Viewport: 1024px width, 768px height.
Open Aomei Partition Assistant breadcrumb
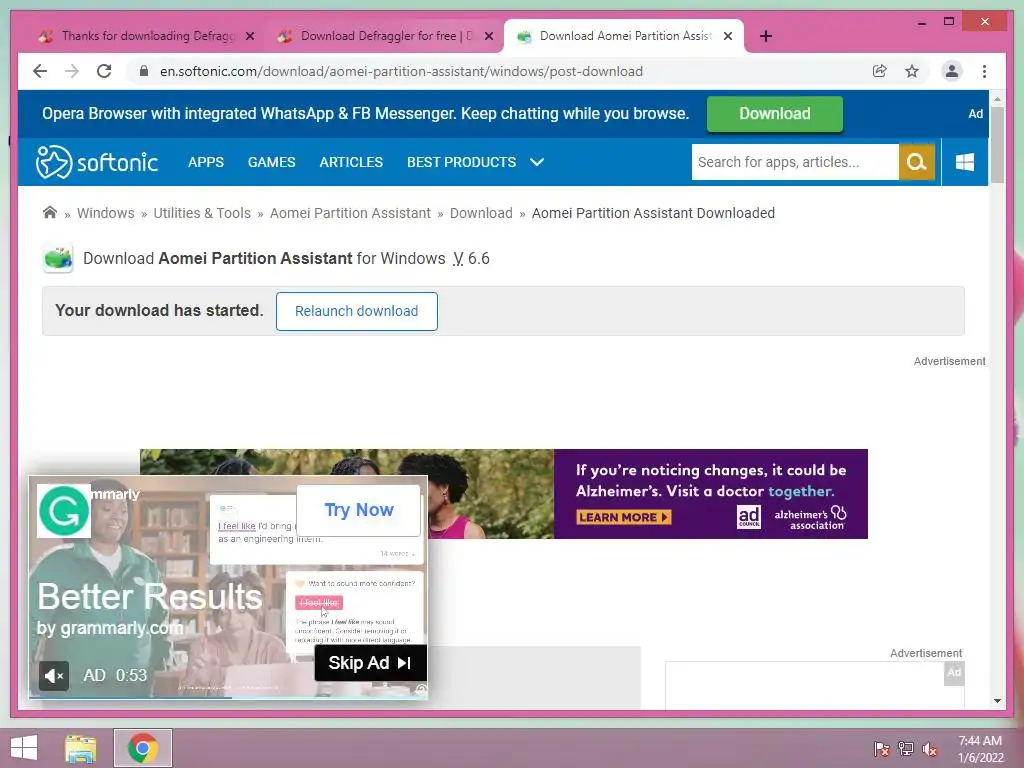click(x=350, y=213)
